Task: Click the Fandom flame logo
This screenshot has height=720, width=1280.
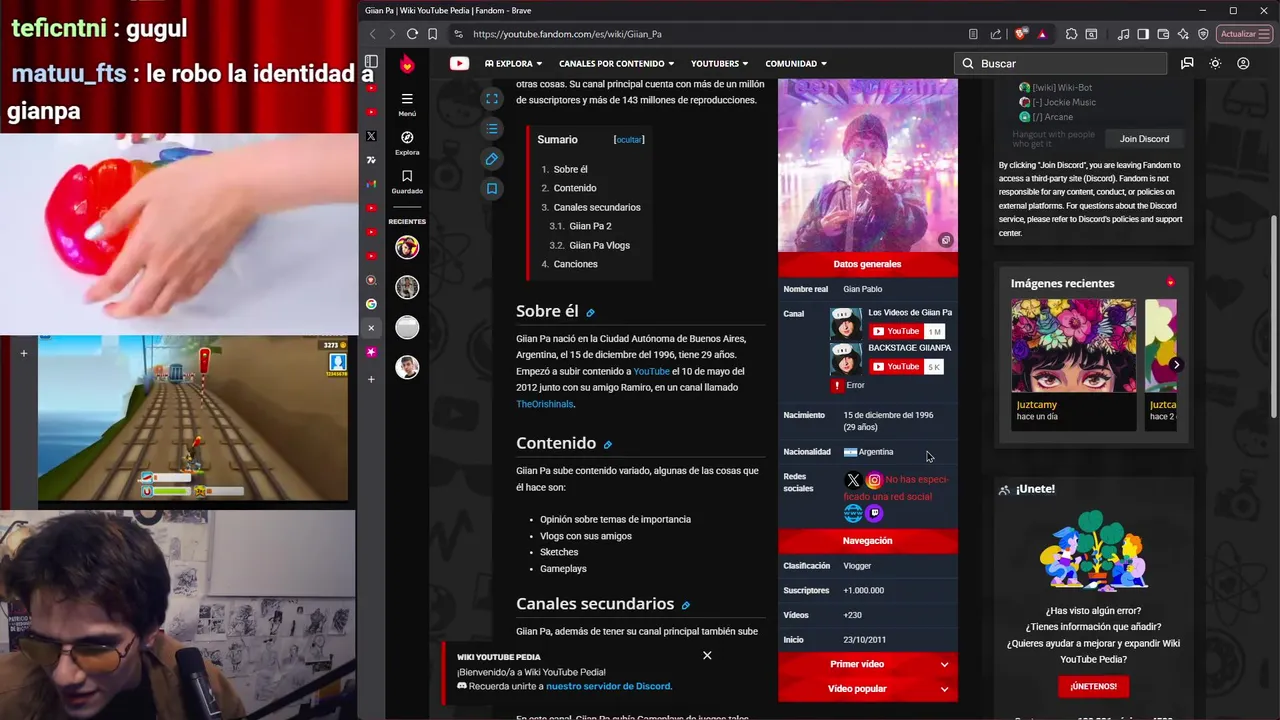Action: pos(407,63)
